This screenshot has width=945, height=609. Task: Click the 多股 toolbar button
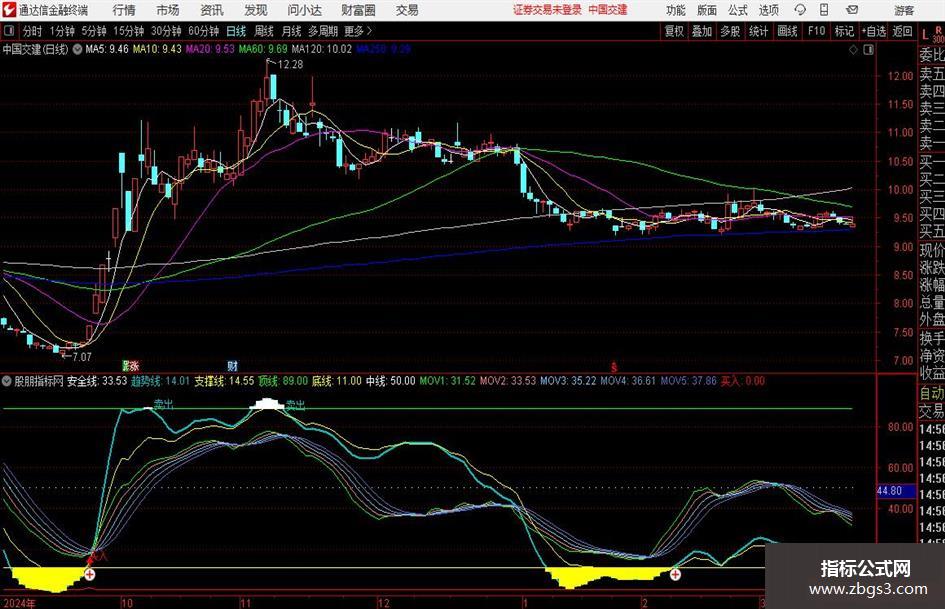730,31
